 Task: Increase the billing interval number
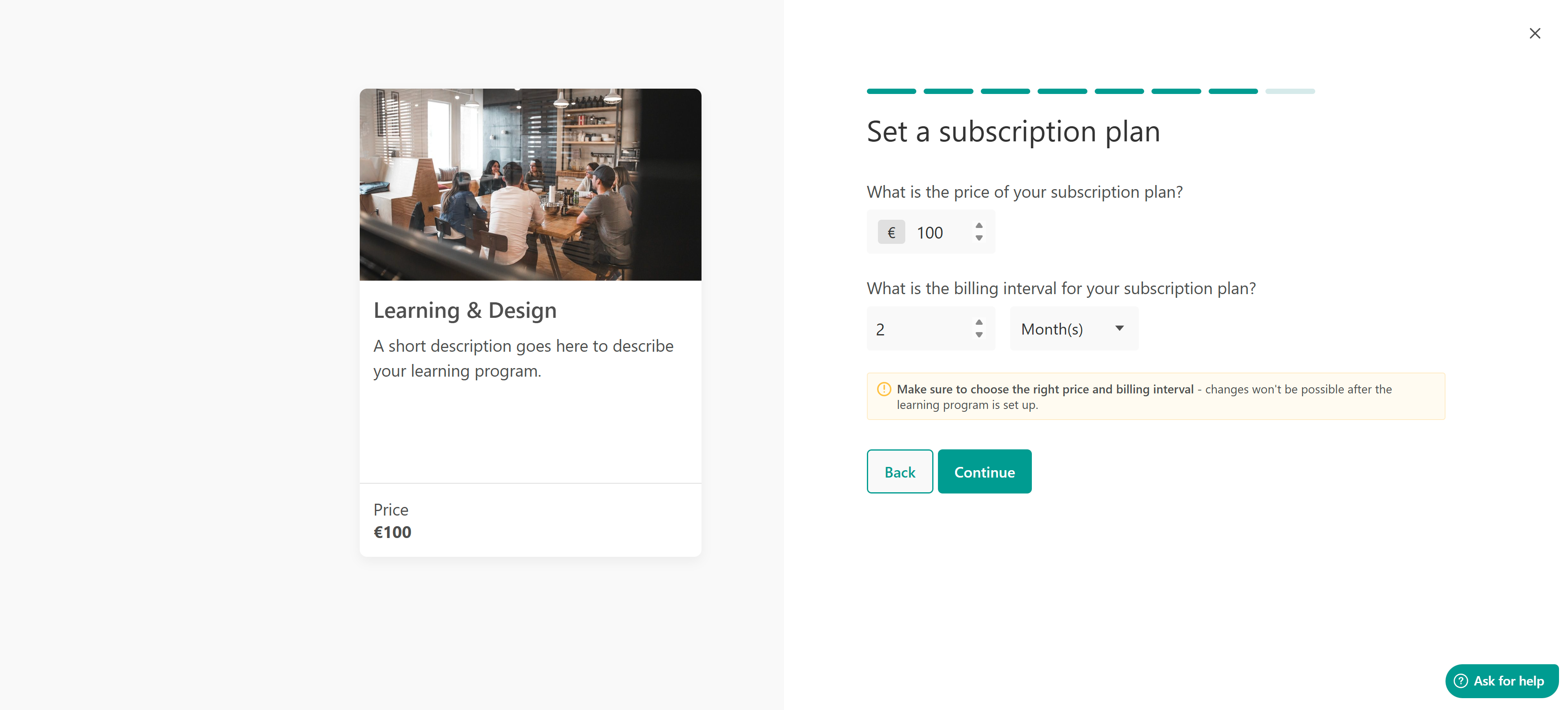979,322
